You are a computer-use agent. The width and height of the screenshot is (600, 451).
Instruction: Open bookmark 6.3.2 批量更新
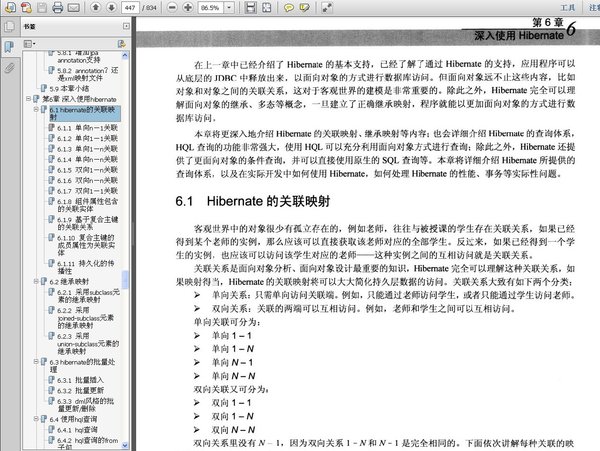80,391
